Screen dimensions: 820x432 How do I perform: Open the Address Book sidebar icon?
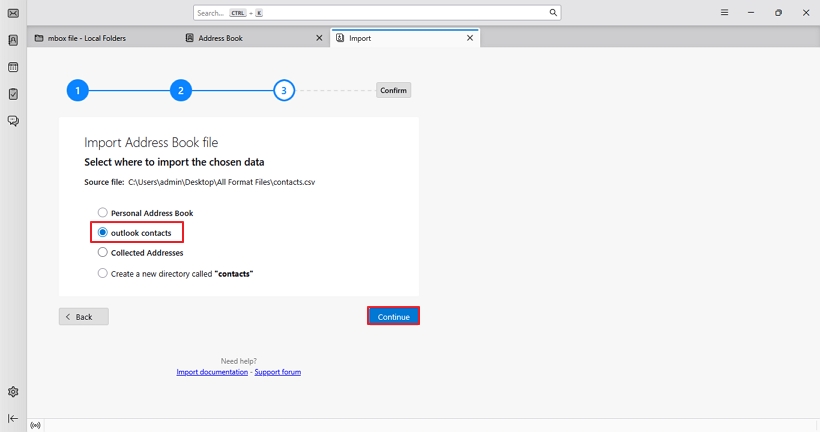point(13,40)
